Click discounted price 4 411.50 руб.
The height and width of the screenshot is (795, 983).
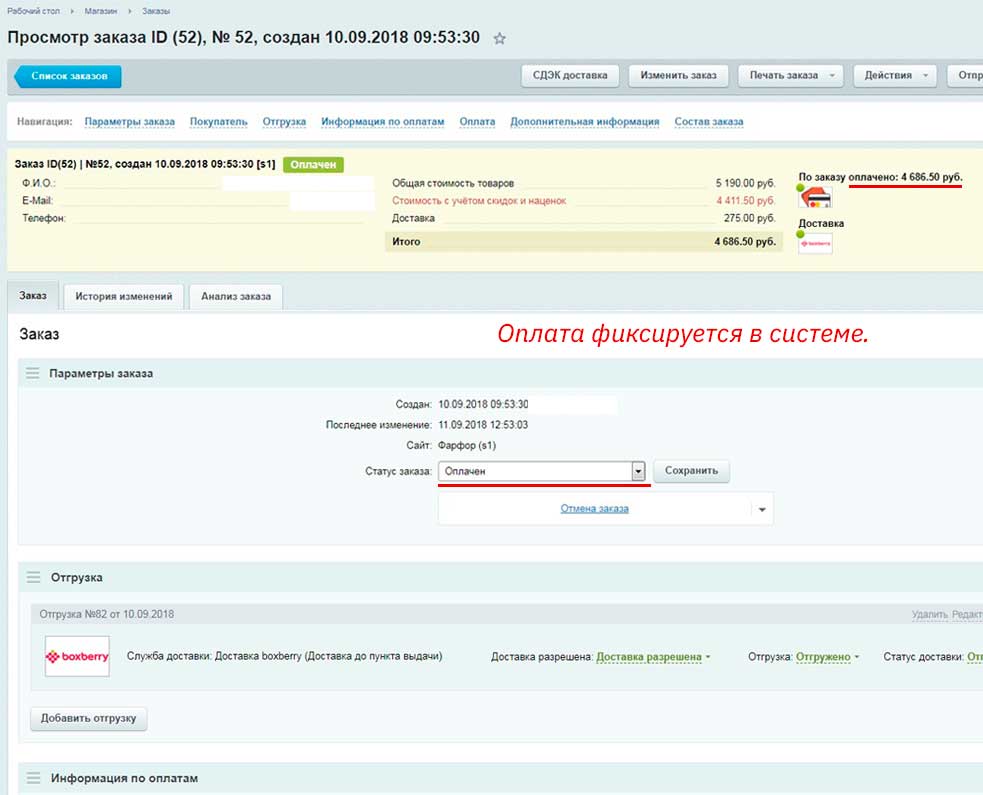coord(746,201)
